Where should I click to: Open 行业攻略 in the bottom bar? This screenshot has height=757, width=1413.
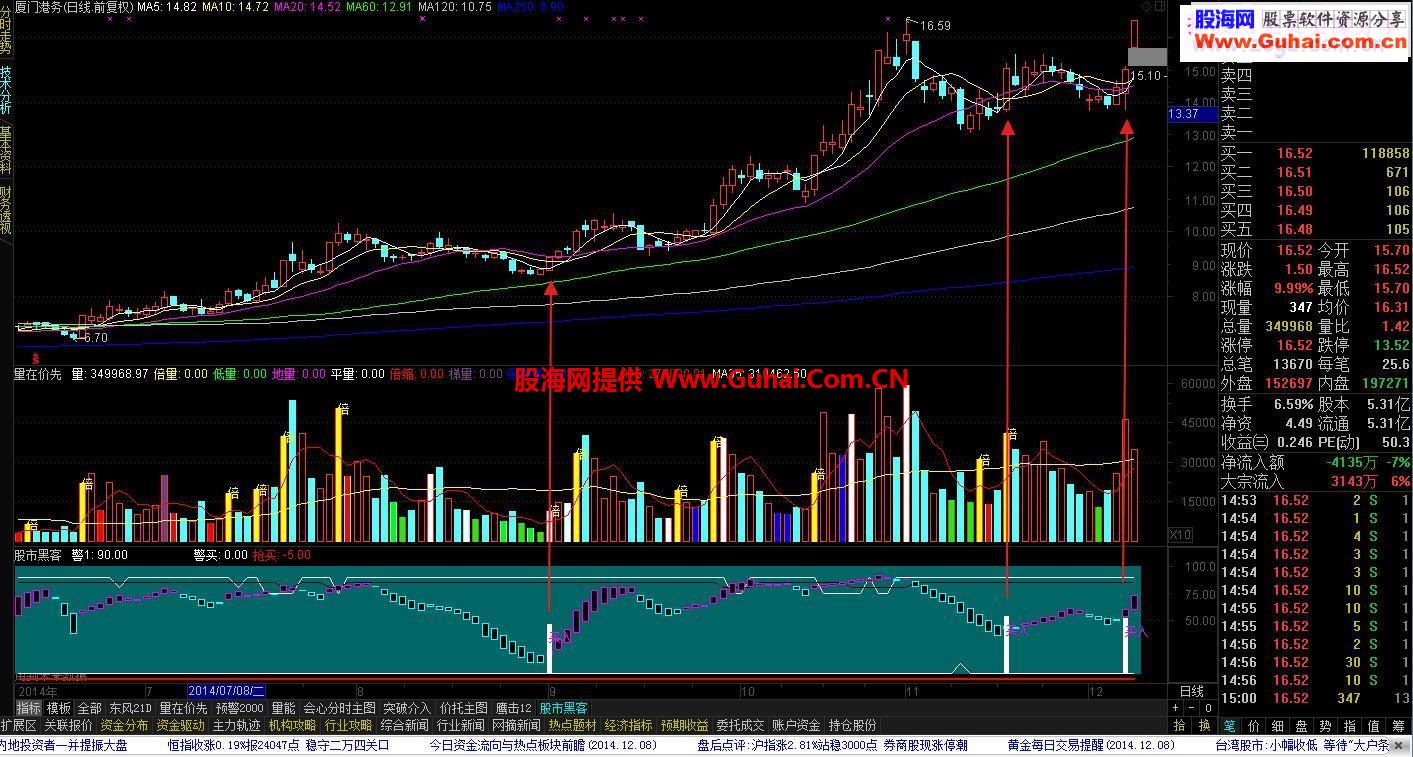pos(349,725)
